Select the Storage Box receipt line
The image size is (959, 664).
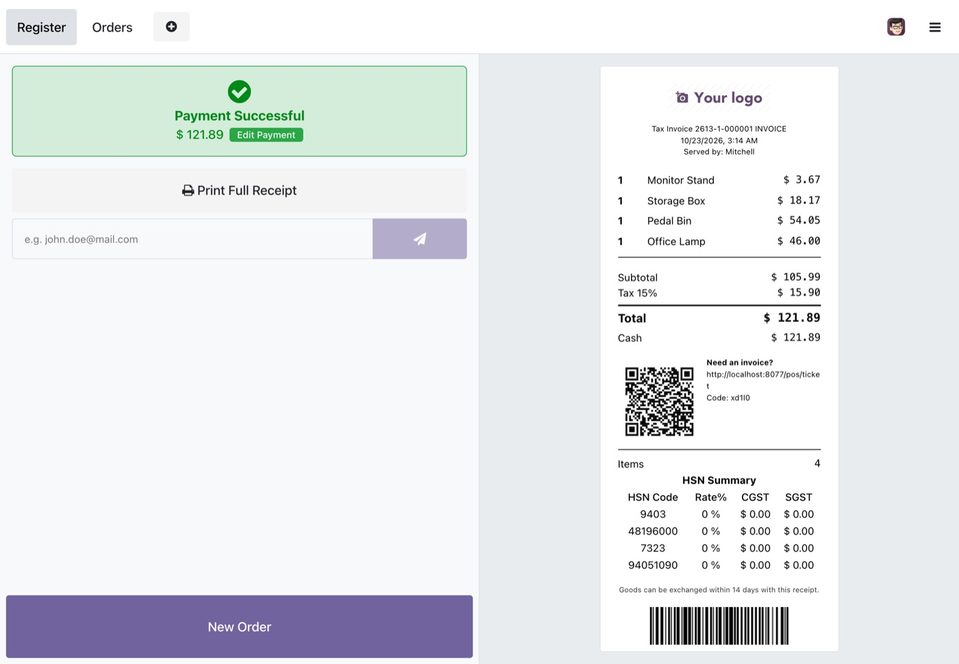pyautogui.click(x=719, y=201)
